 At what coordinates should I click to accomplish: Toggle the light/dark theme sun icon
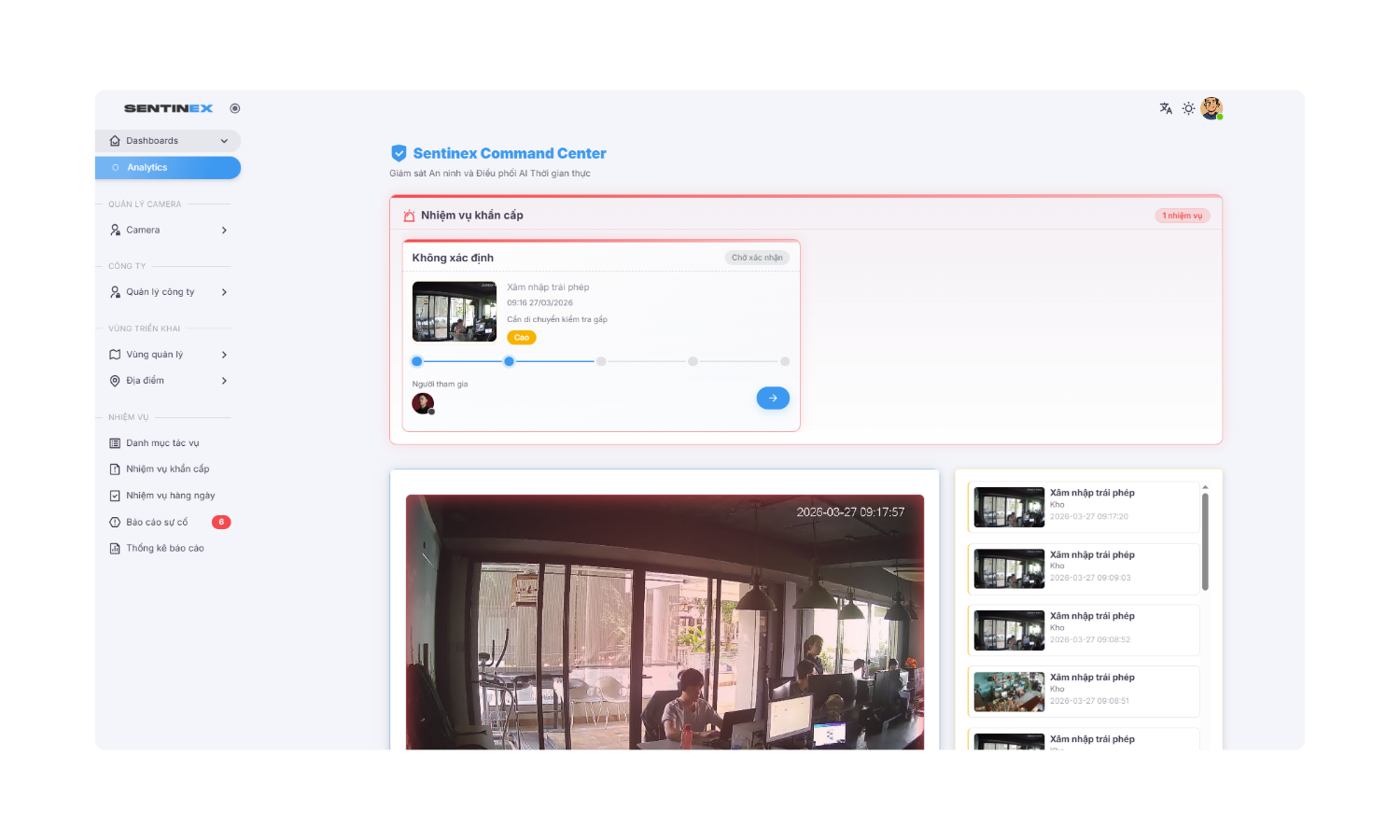coord(1188,108)
